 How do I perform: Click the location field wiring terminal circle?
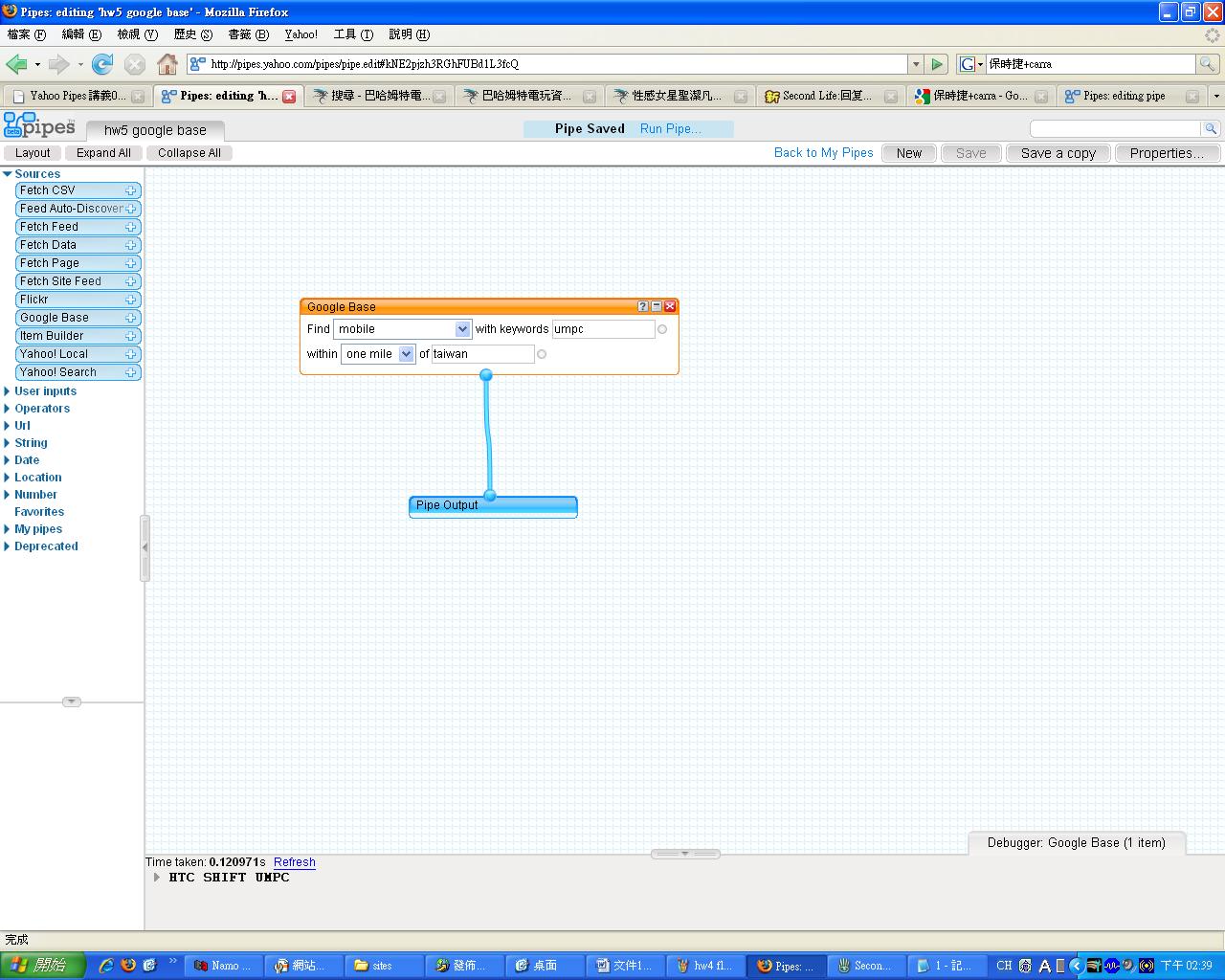pos(542,354)
